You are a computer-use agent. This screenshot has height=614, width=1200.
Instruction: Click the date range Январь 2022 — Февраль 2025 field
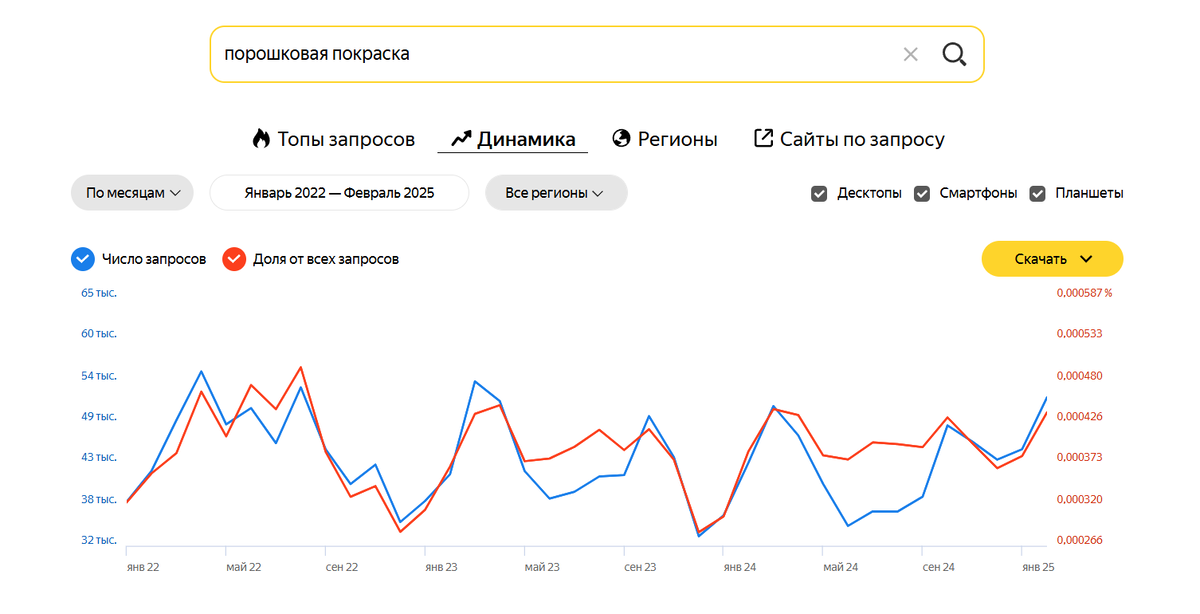click(339, 192)
